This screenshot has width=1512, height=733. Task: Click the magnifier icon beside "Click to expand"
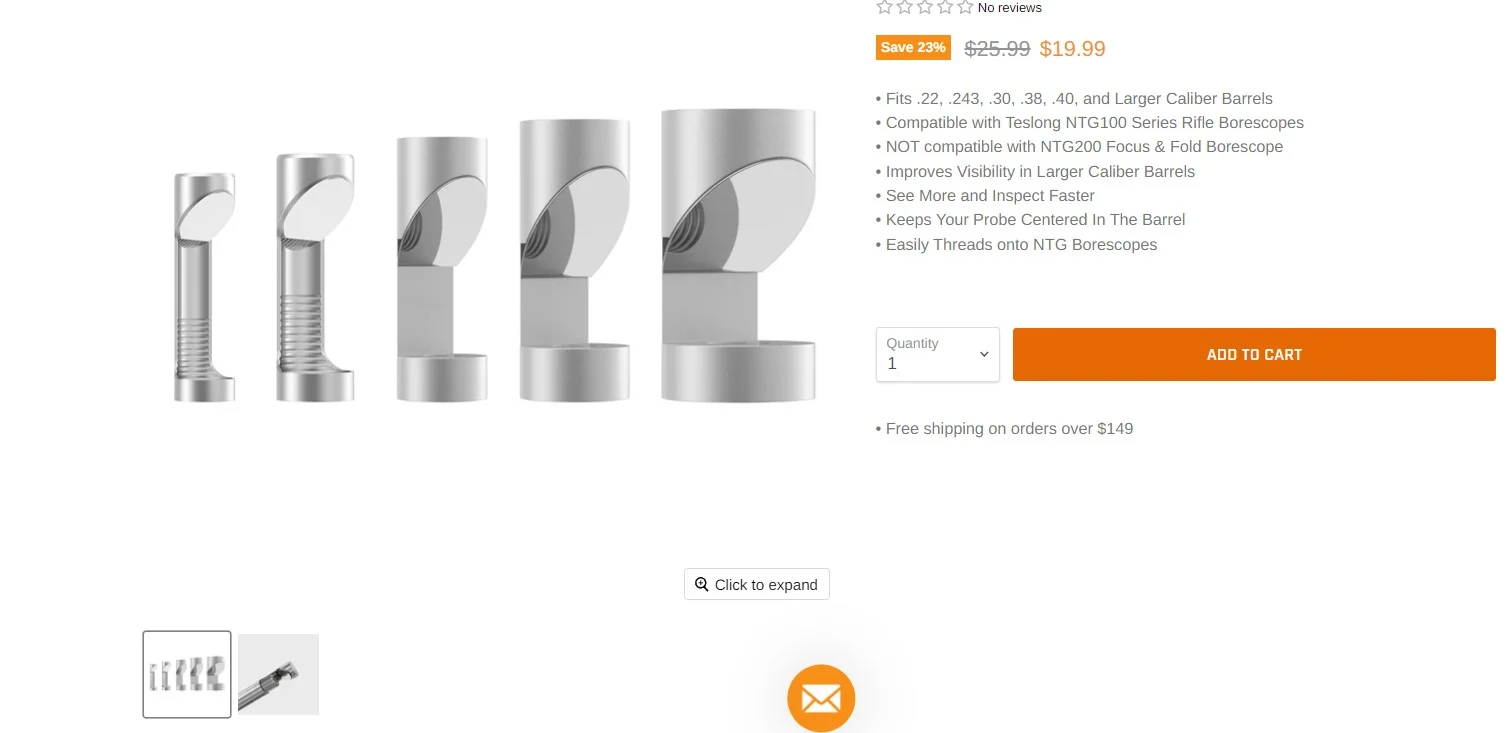click(702, 584)
